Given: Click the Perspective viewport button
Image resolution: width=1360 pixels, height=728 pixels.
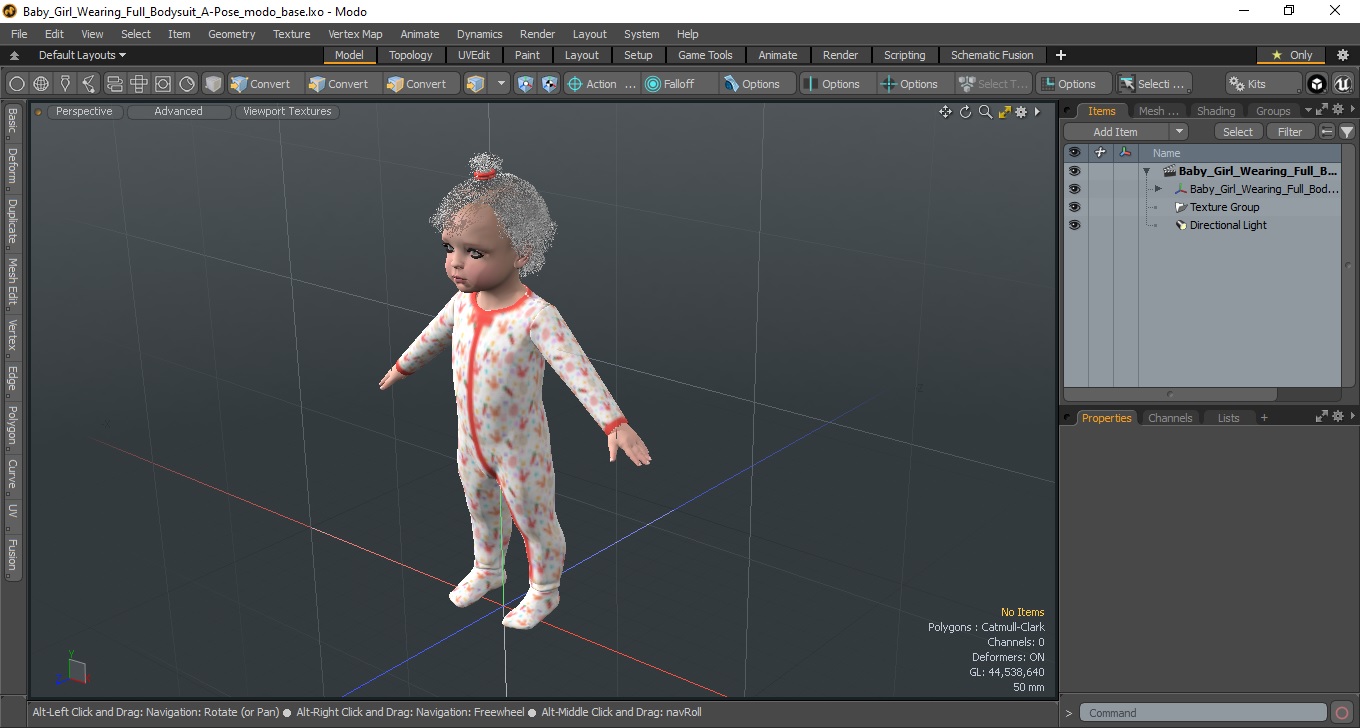Looking at the screenshot, I should (x=84, y=112).
